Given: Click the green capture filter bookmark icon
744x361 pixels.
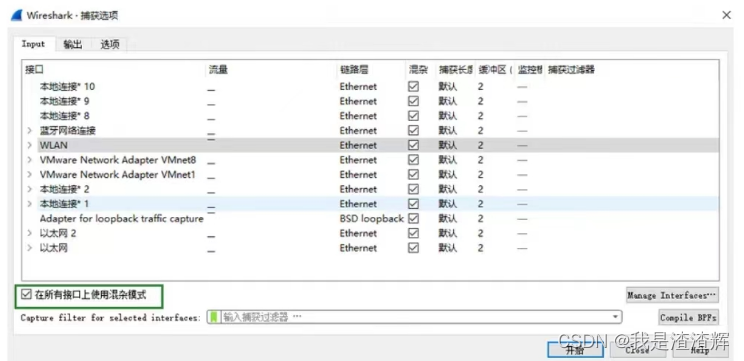Looking at the screenshot, I should [x=214, y=317].
